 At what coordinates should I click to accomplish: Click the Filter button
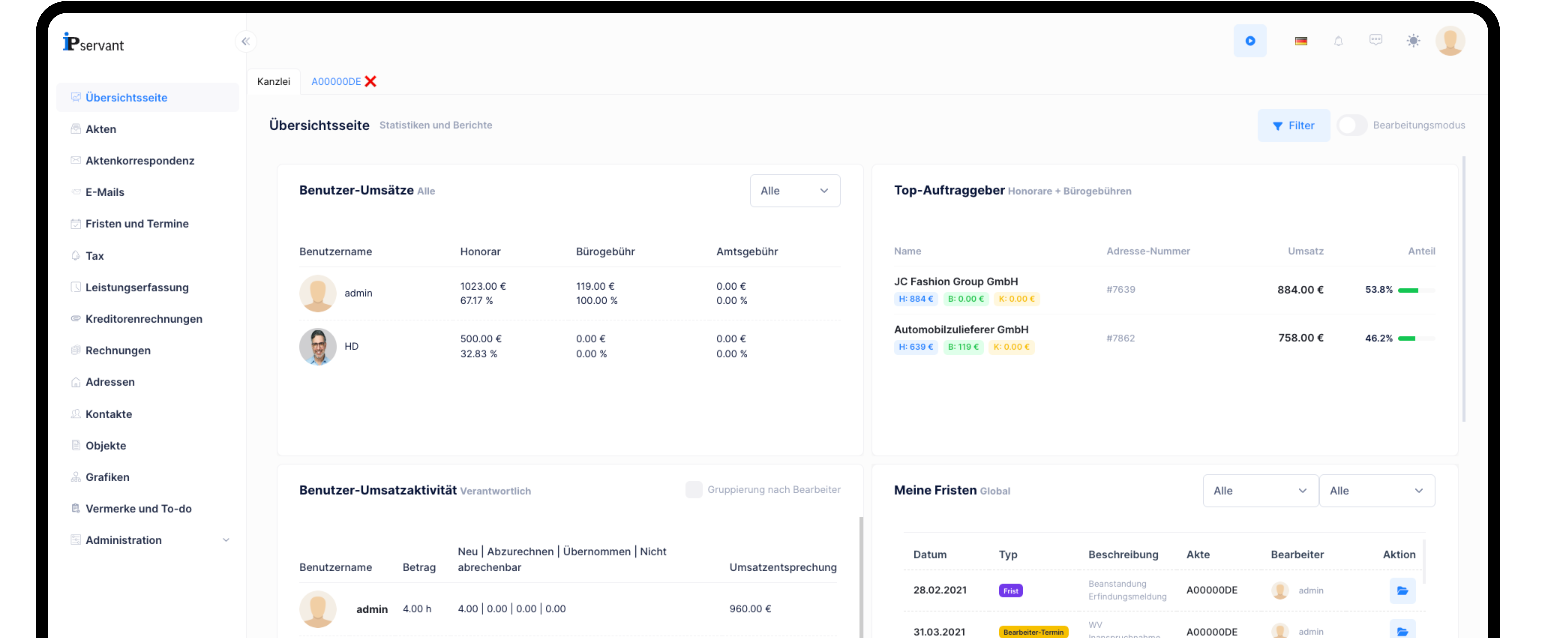tap(1294, 125)
